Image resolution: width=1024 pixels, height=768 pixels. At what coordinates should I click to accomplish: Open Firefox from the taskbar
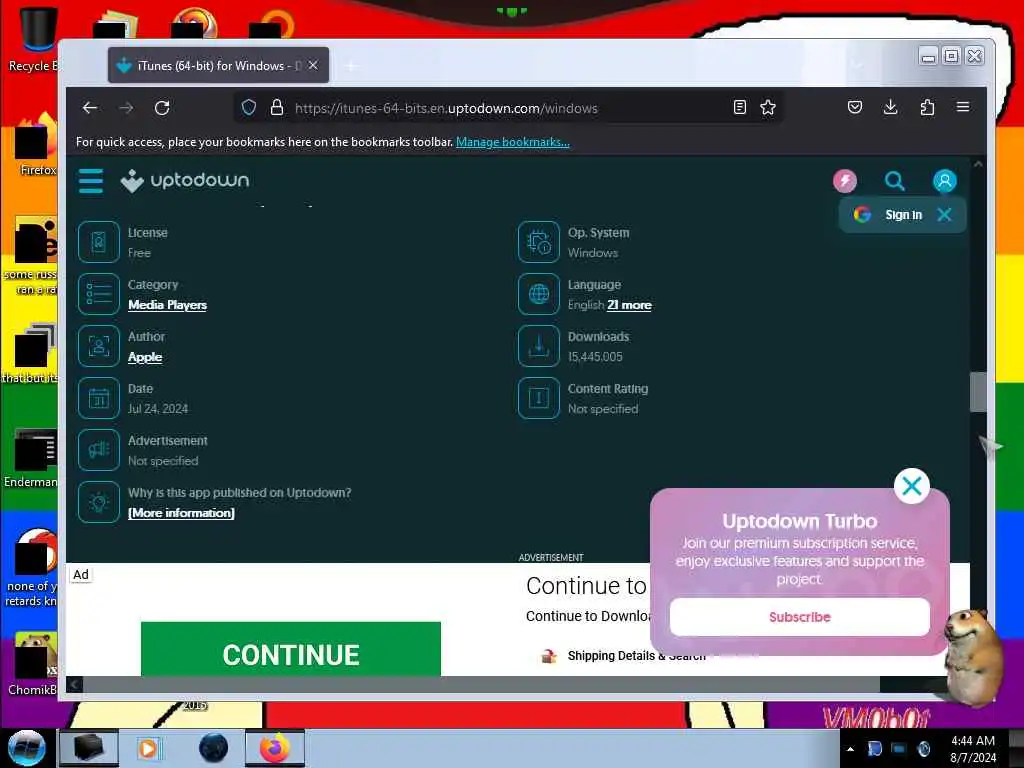click(x=275, y=748)
